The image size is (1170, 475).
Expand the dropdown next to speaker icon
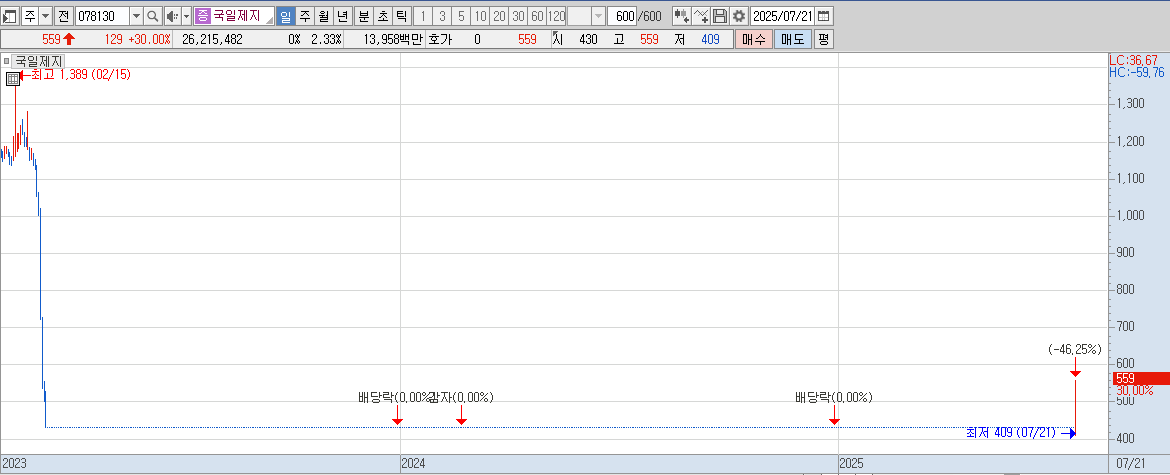pos(187,16)
